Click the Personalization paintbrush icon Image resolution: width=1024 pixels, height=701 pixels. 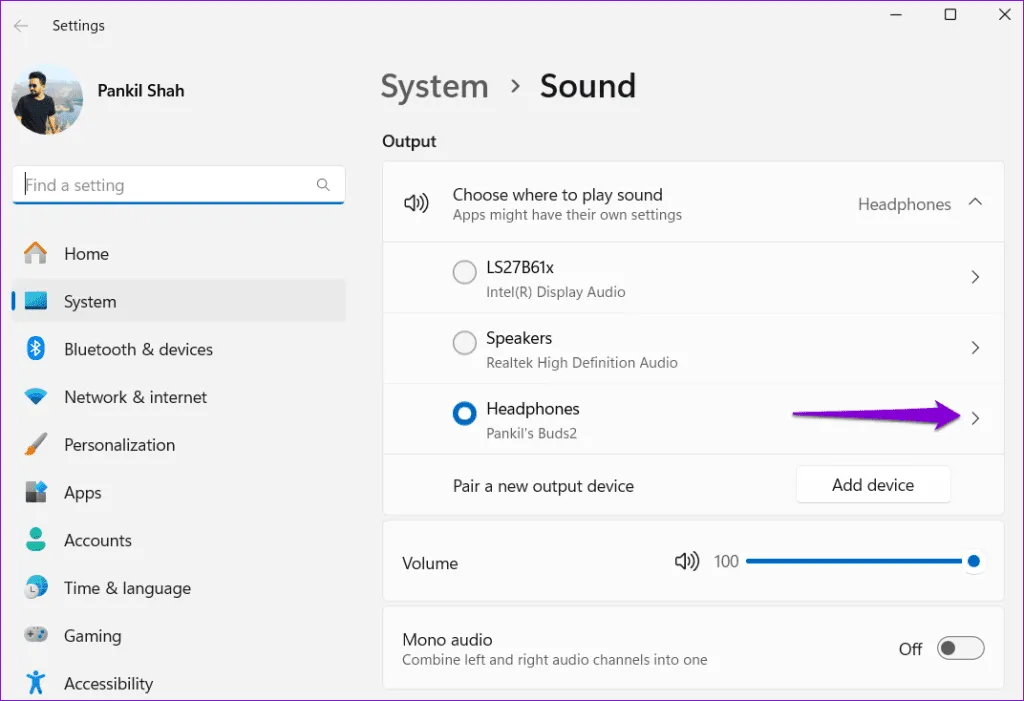click(36, 445)
